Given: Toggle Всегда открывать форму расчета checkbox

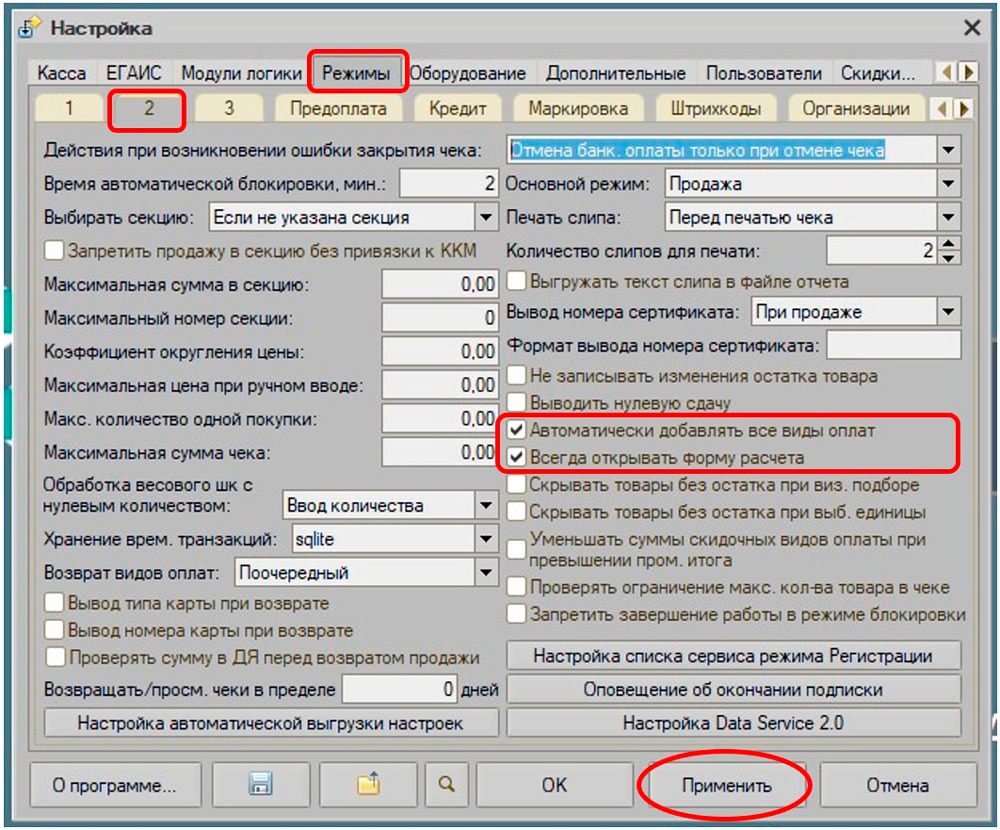Looking at the screenshot, I should click(517, 458).
